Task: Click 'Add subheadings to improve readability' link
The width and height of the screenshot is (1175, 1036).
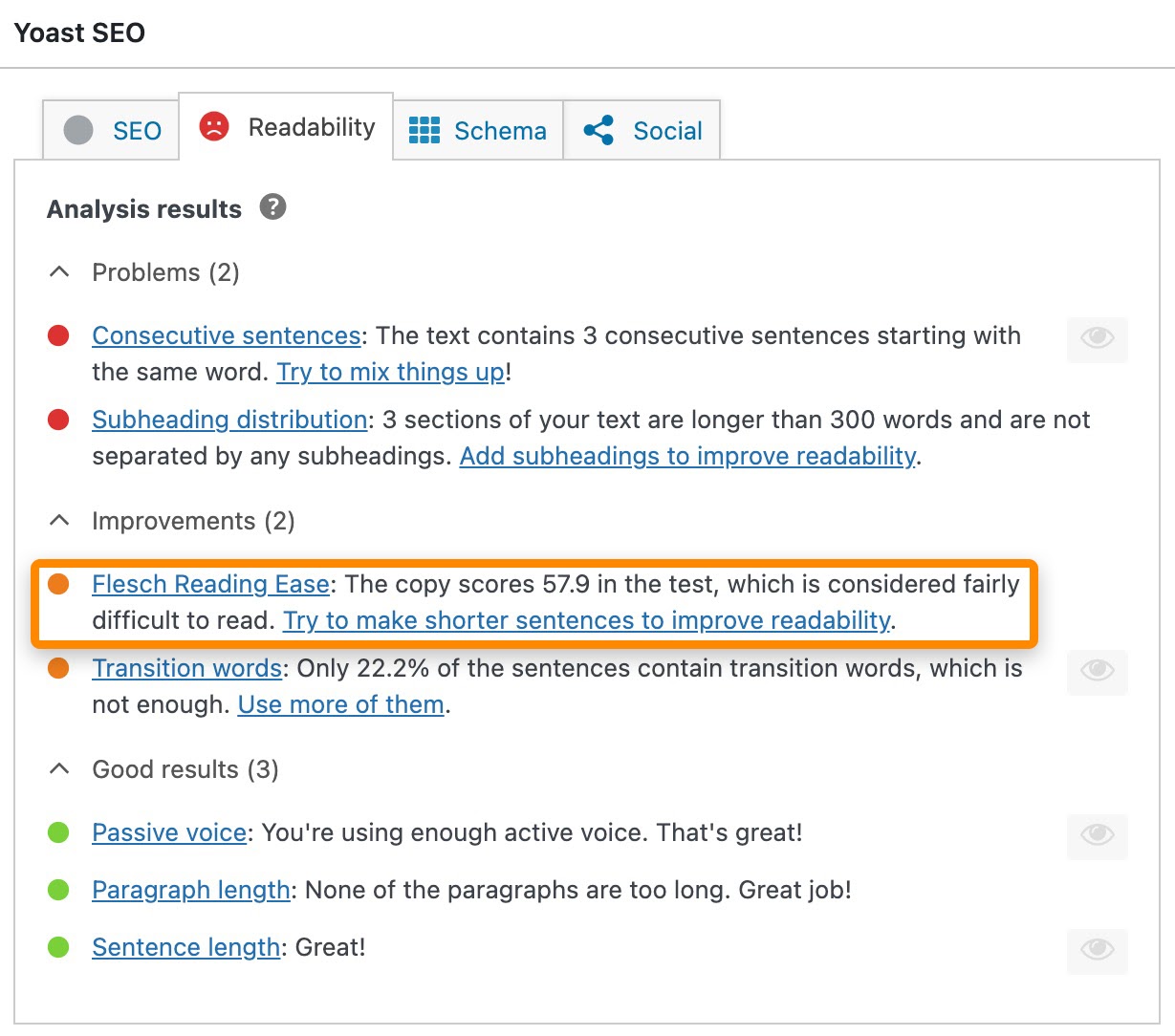Action: coord(687,456)
